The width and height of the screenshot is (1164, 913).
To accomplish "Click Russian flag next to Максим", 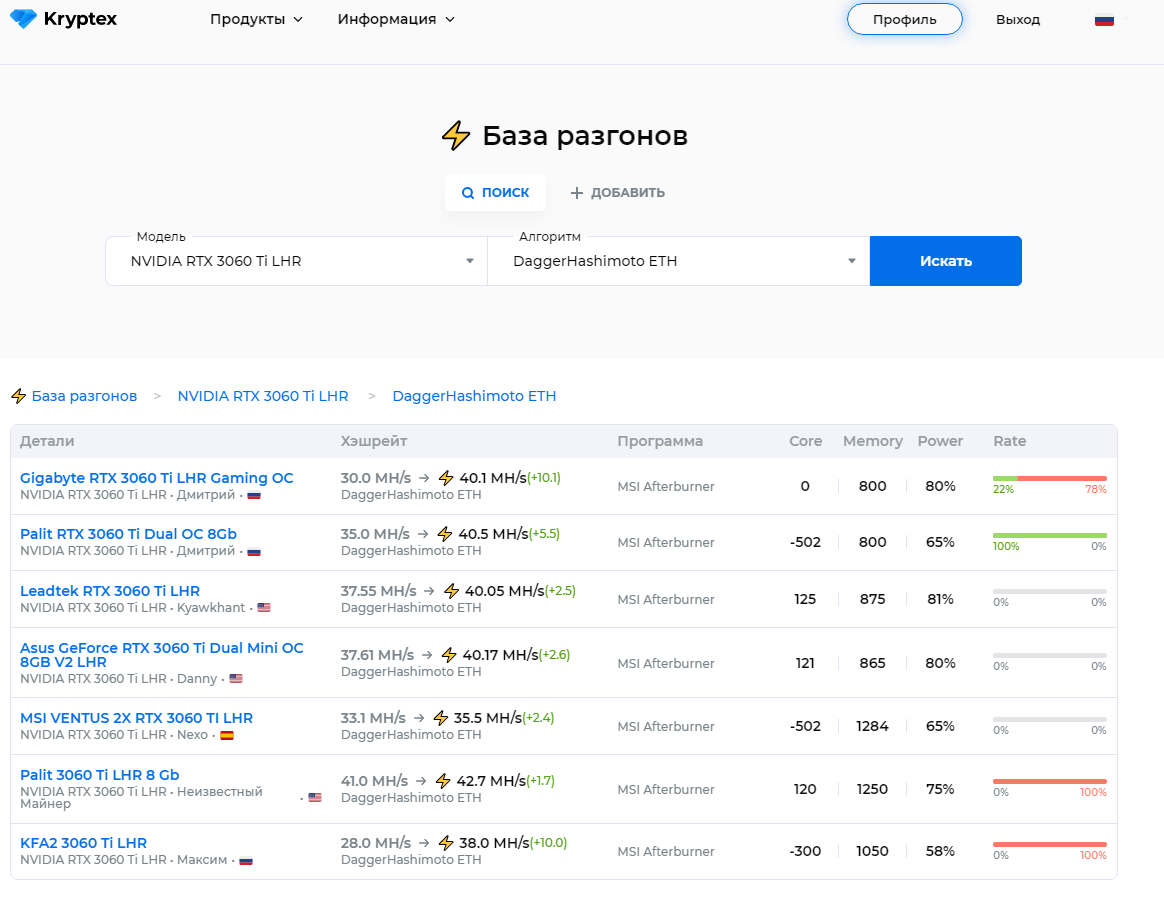I will point(246,860).
